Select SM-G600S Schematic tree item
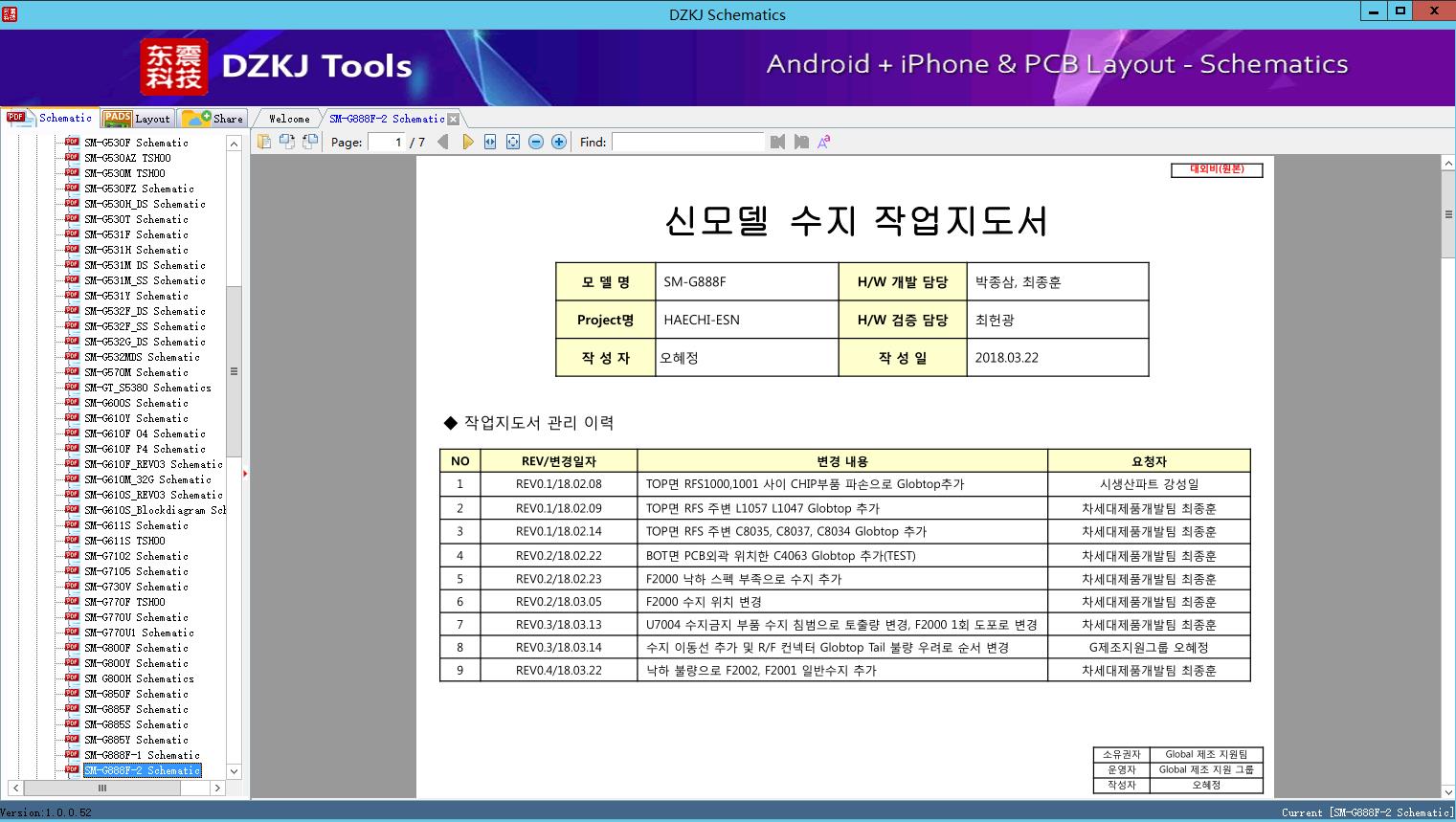Image resolution: width=1456 pixels, height=822 pixels. tap(136, 403)
